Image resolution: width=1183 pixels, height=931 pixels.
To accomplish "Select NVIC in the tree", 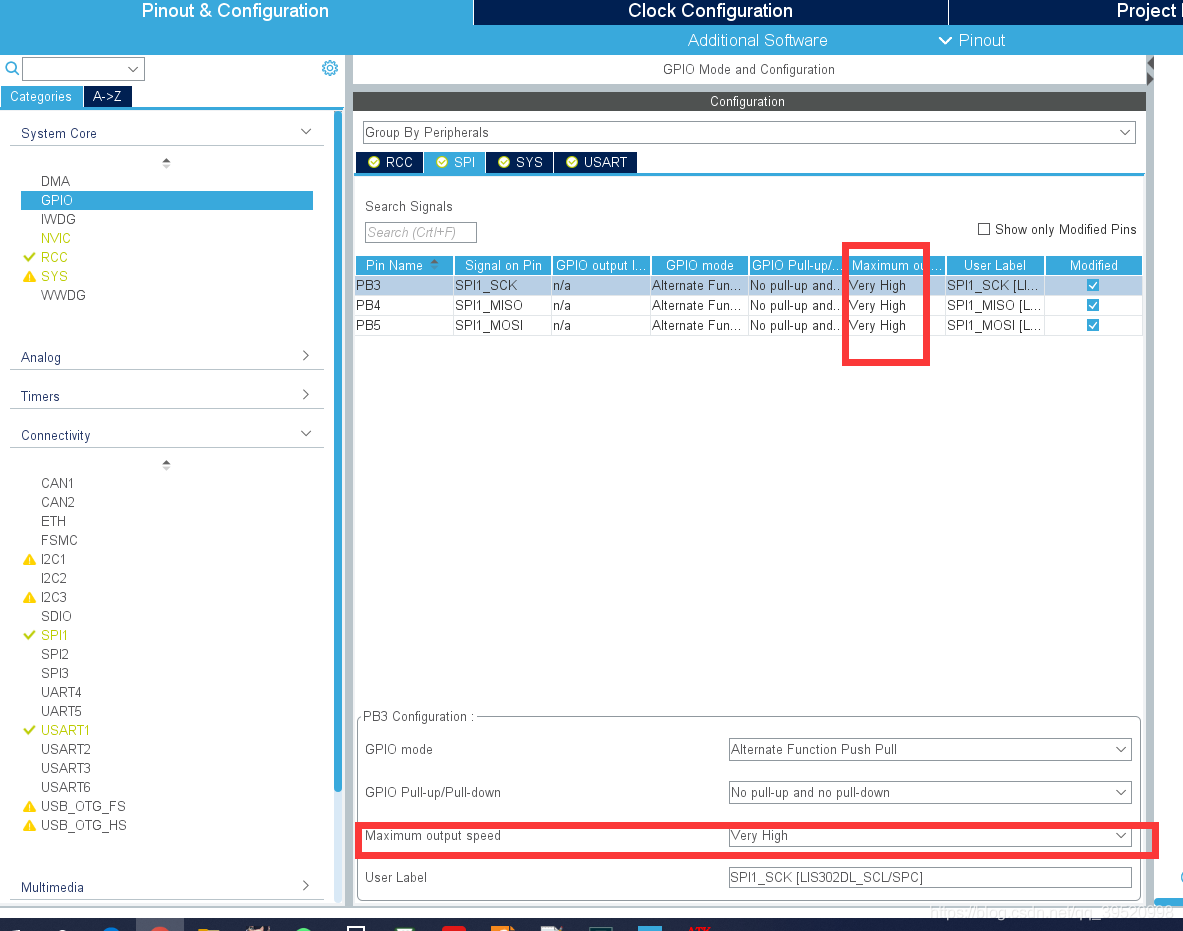I will [56, 238].
